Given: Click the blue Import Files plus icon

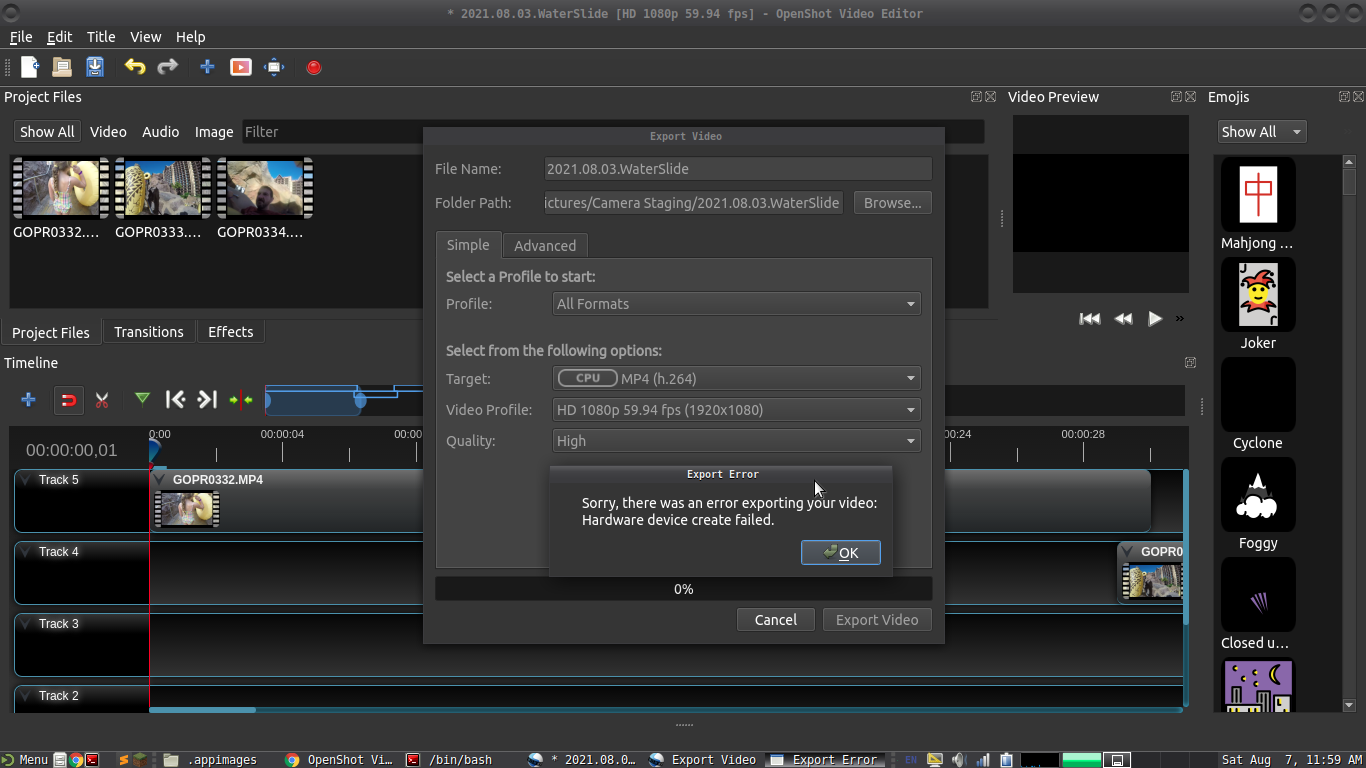Looking at the screenshot, I should (x=207, y=67).
